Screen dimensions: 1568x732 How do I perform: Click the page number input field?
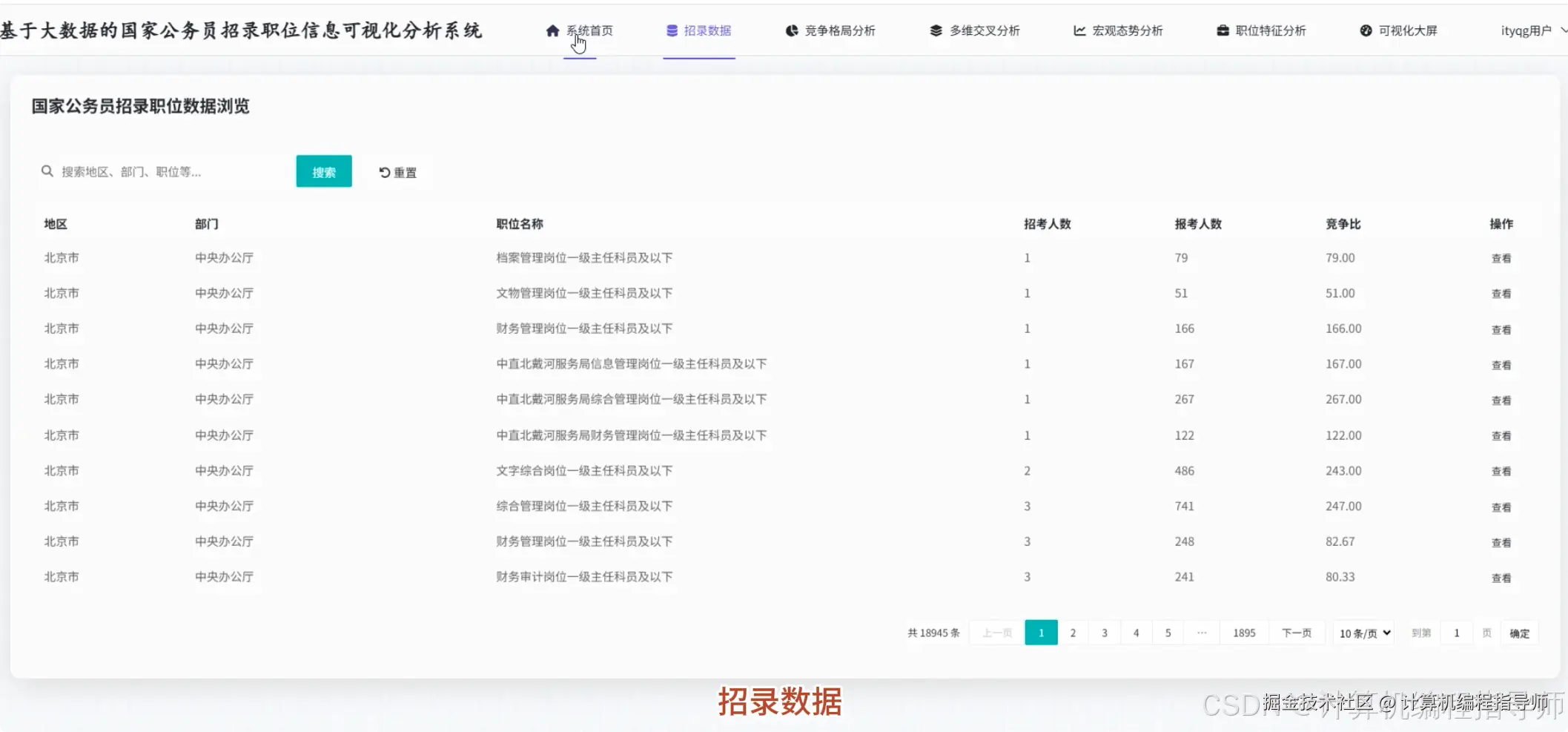point(1456,633)
